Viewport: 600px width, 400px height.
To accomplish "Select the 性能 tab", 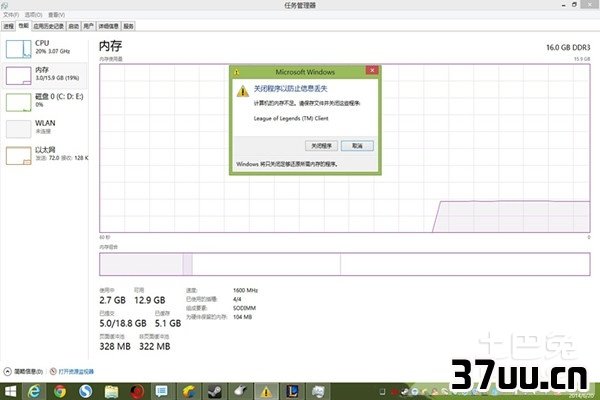I will 23,26.
